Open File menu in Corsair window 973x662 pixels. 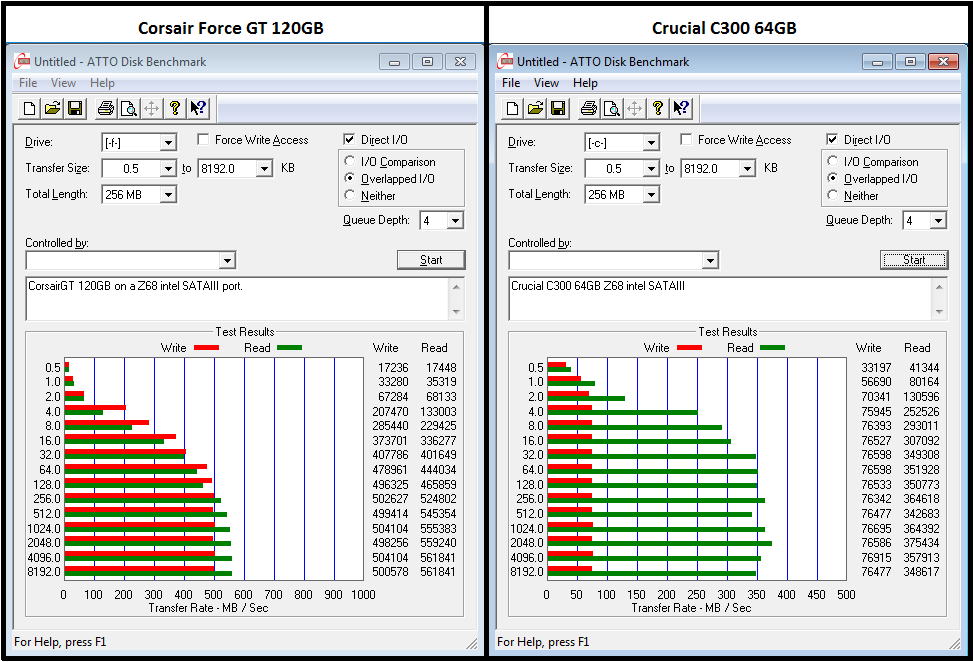point(28,83)
